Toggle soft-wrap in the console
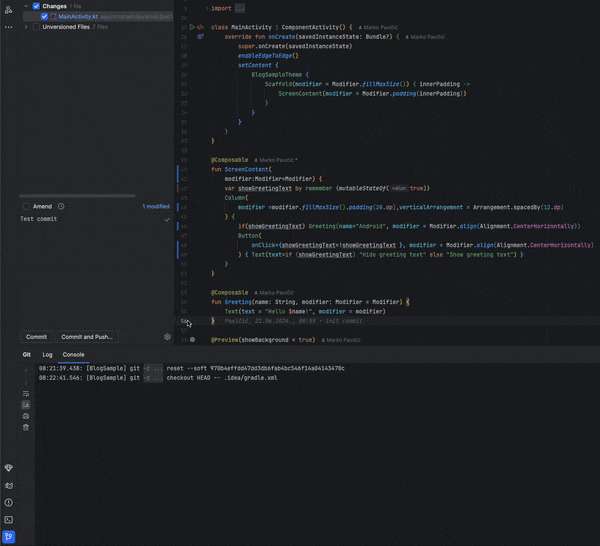Image resolution: width=600 pixels, height=546 pixels. (x=26, y=393)
